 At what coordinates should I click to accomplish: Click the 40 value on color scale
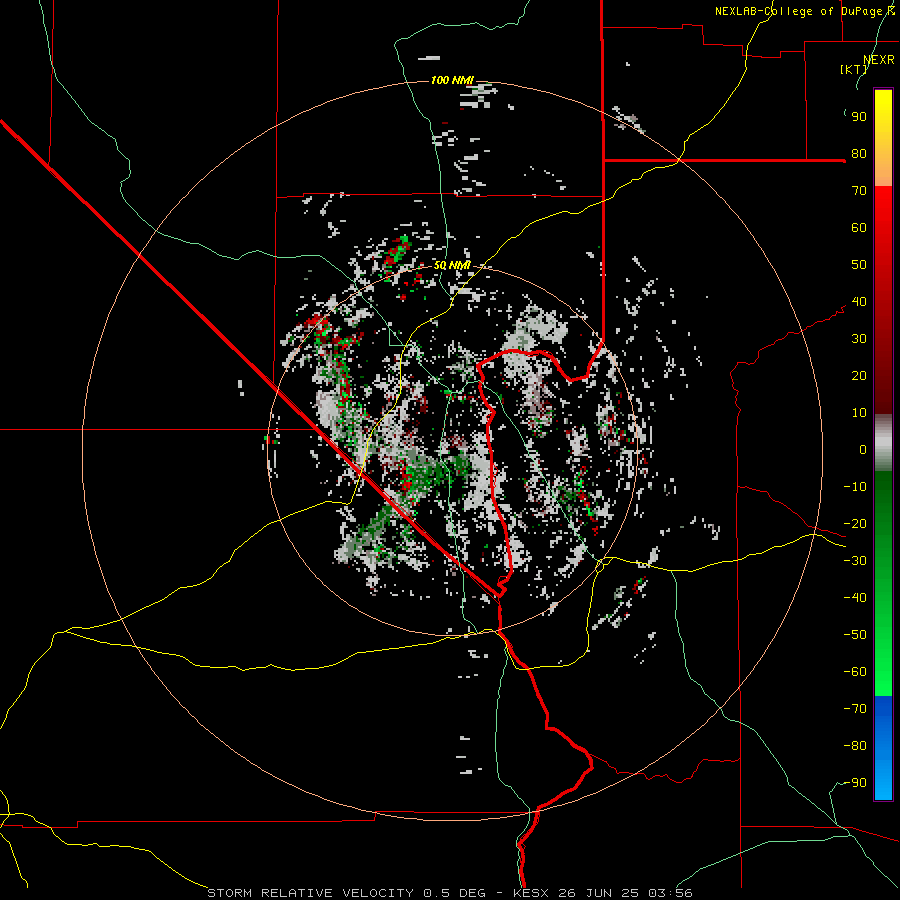click(859, 301)
